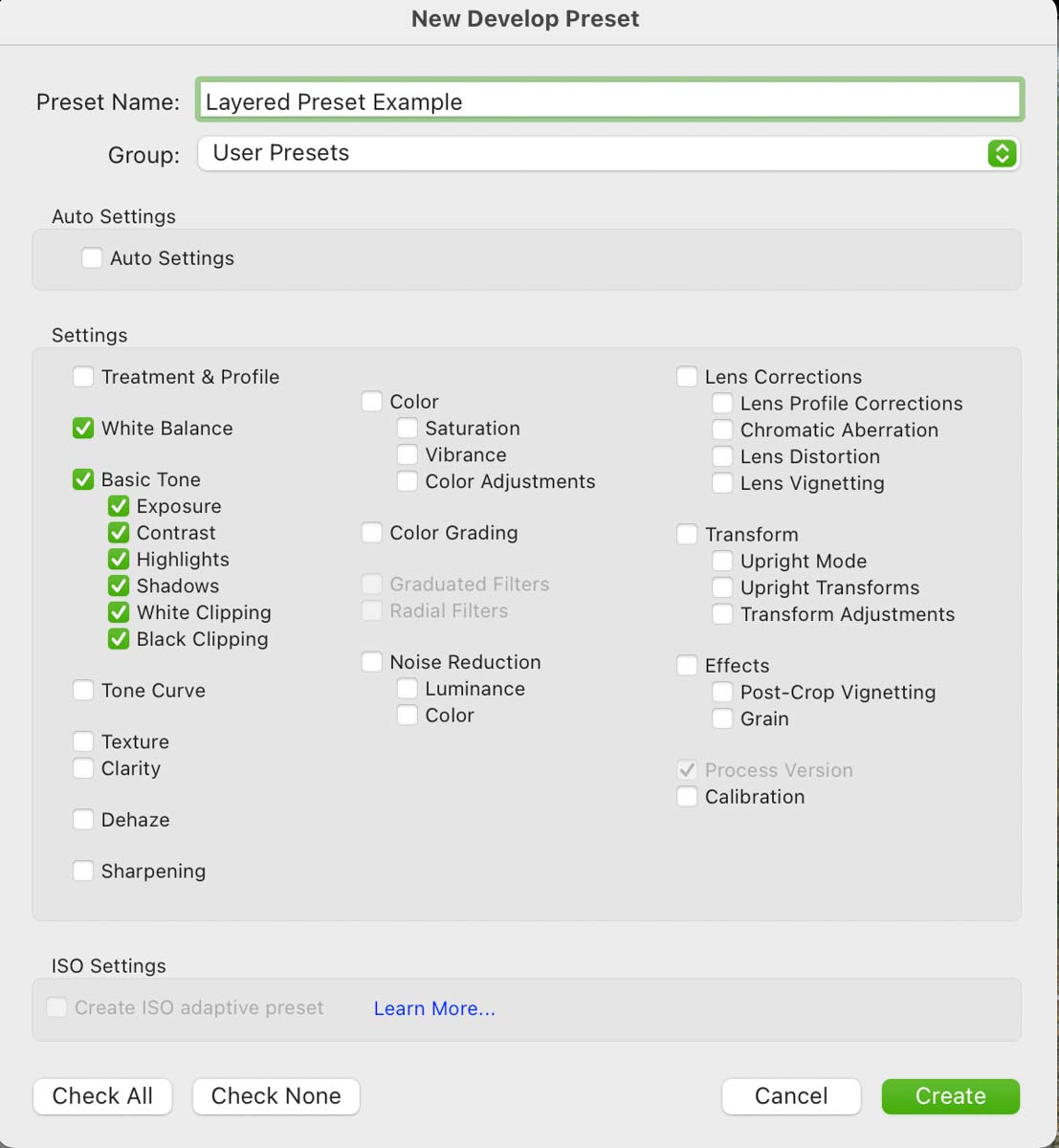Tick the Lens Profile Corrections checkbox
The width and height of the screenshot is (1059, 1148).
pyautogui.click(x=723, y=403)
